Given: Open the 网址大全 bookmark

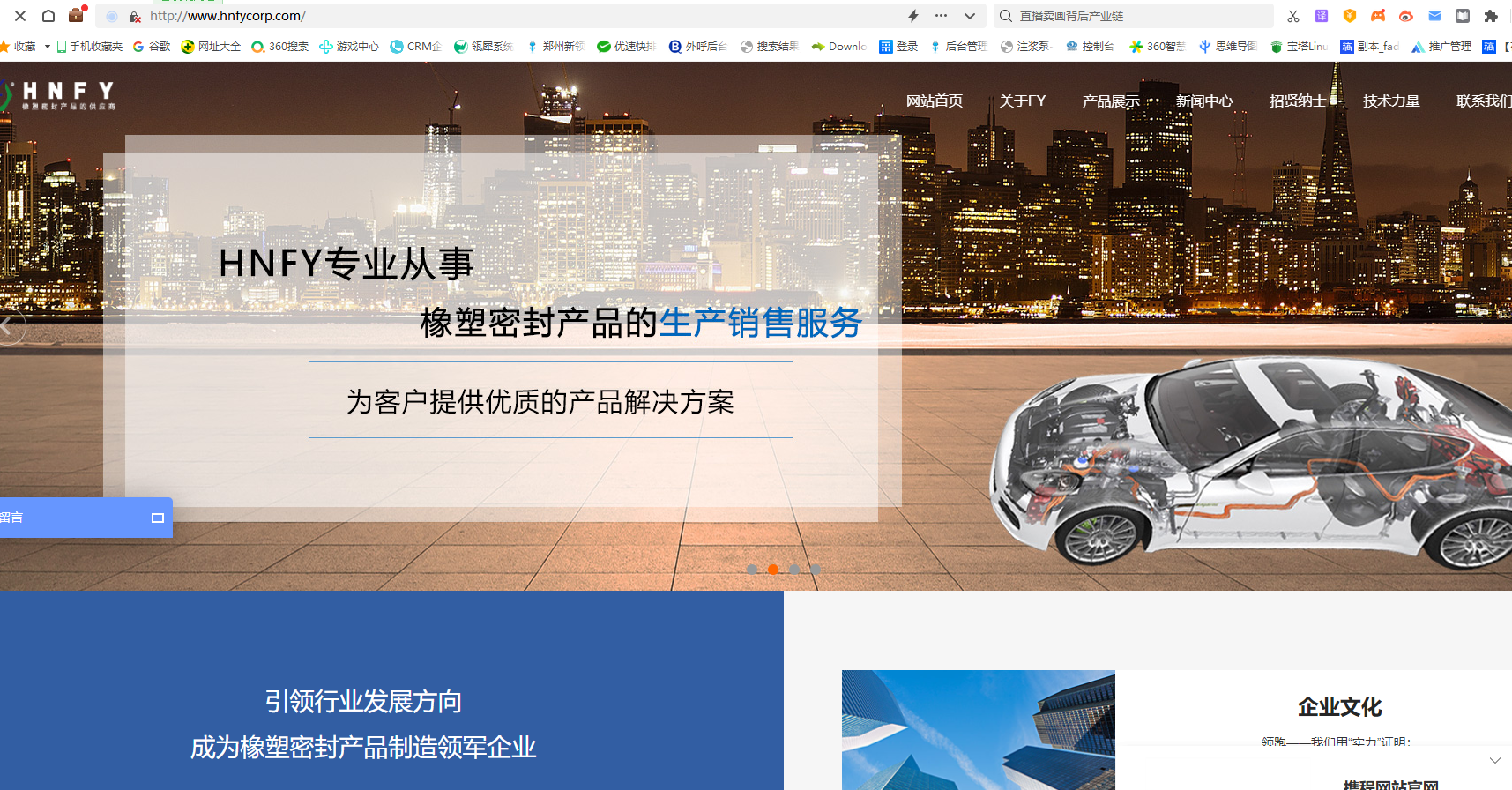Looking at the screenshot, I should click(x=211, y=47).
